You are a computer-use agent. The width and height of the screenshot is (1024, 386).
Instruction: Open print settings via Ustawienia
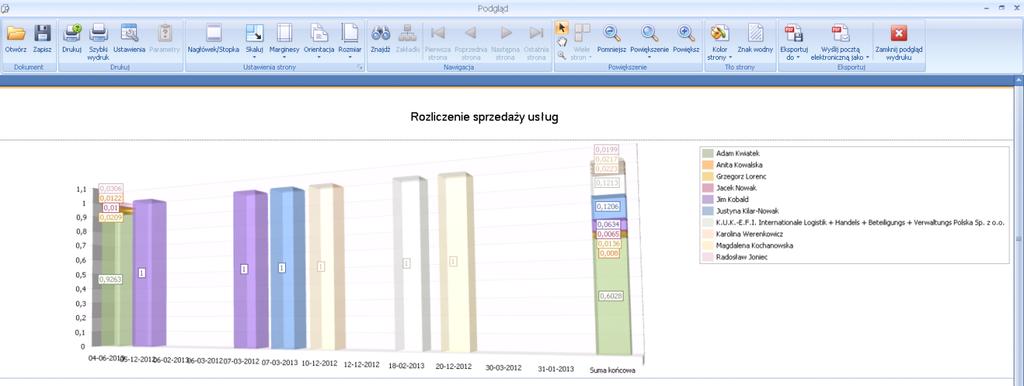pos(129,39)
